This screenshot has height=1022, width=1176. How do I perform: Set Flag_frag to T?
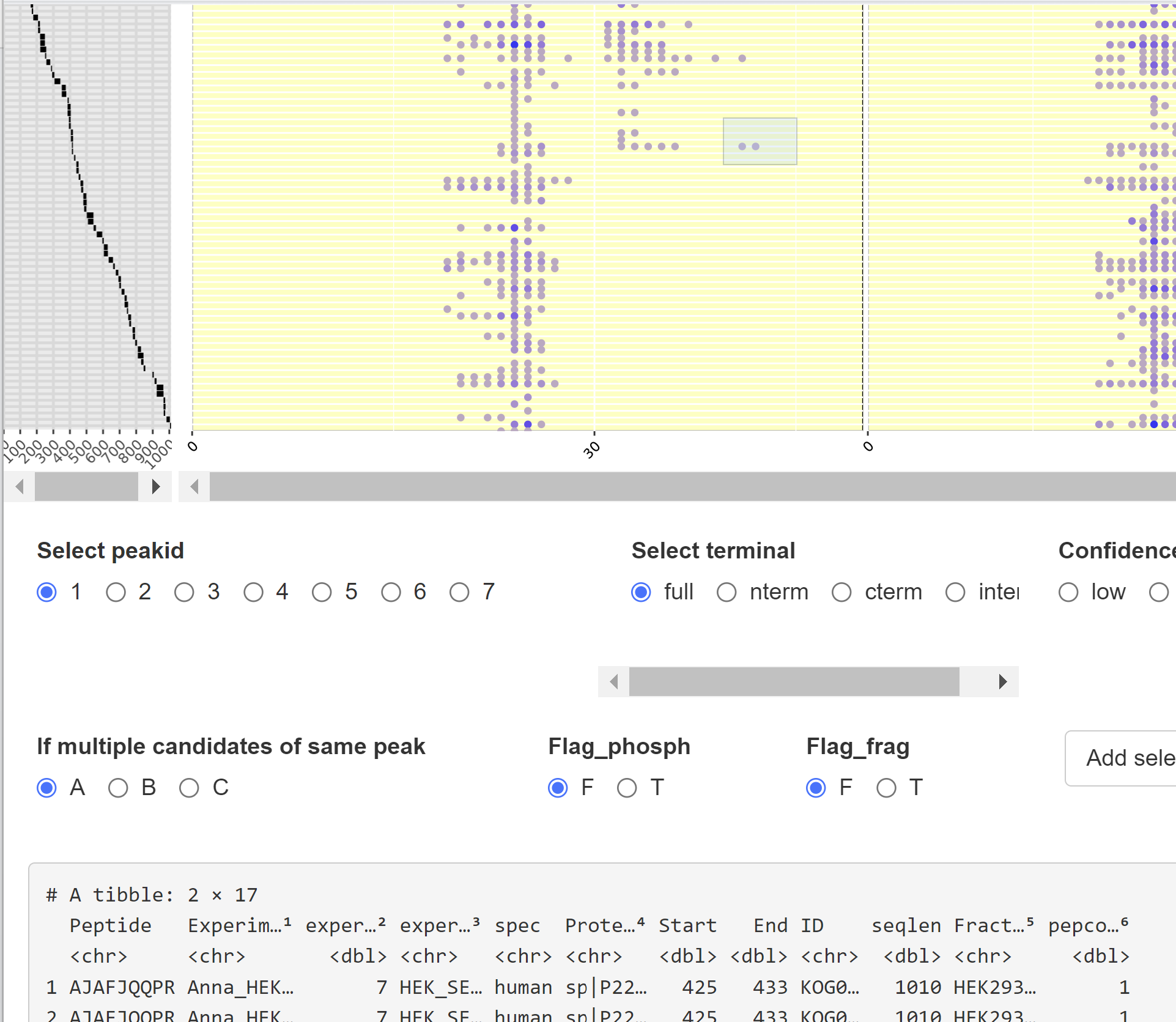(886, 788)
